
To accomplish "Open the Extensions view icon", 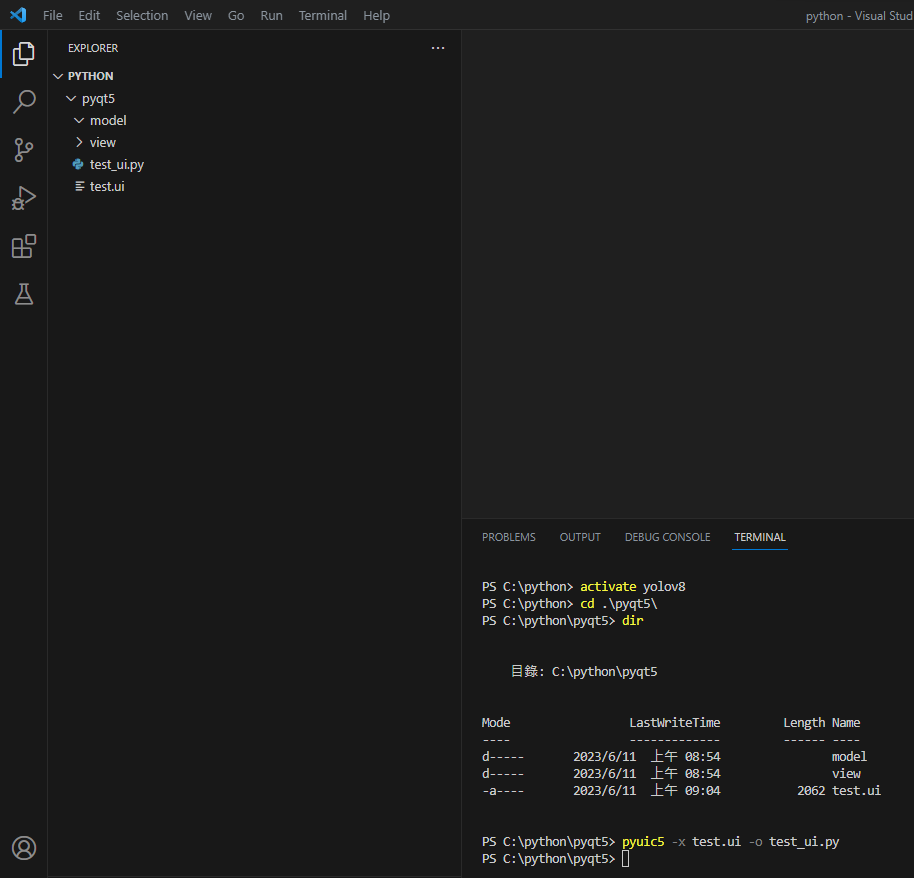I will click(24, 246).
